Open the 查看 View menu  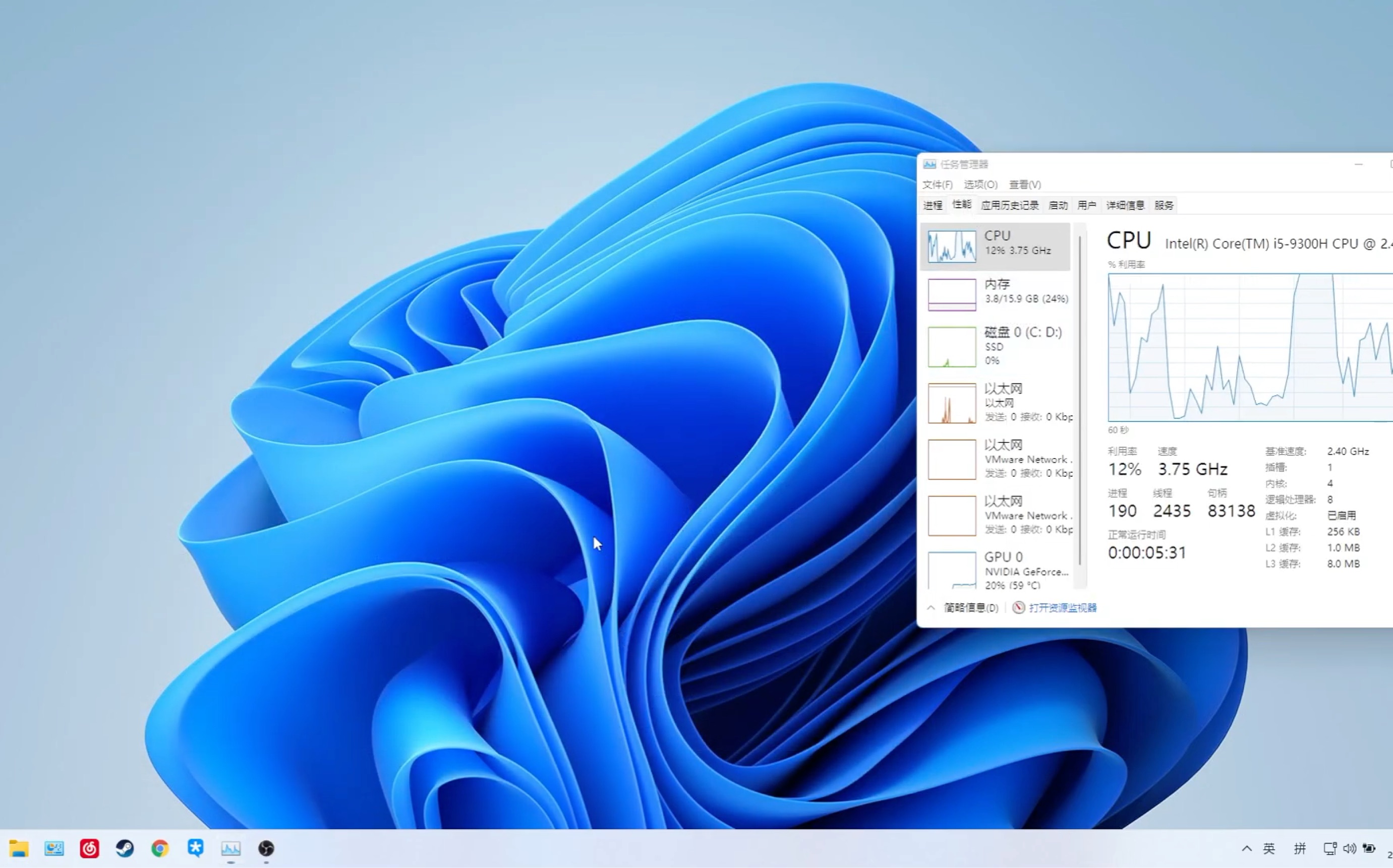[1025, 184]
